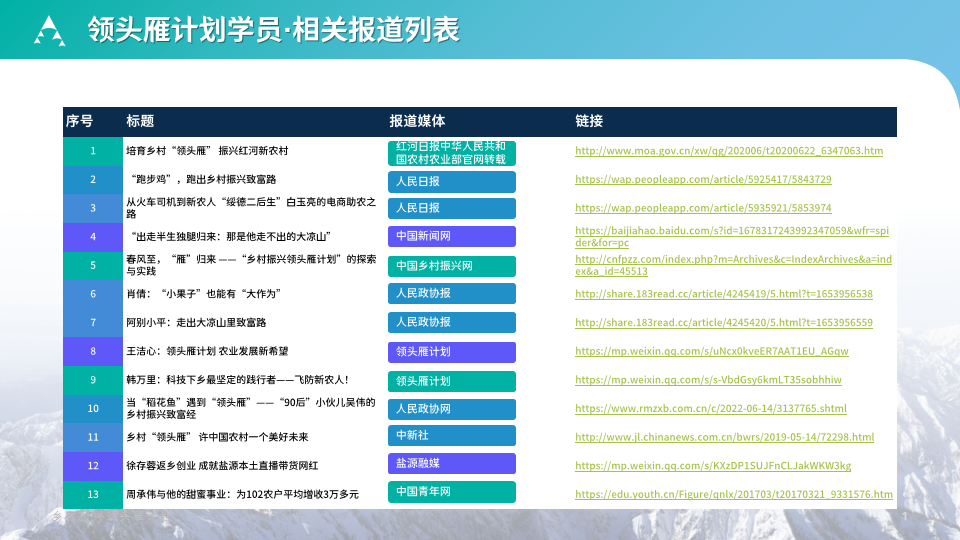
Task: Open weixin link ending JakWKW3kg
Action: (x=713, y=466)
